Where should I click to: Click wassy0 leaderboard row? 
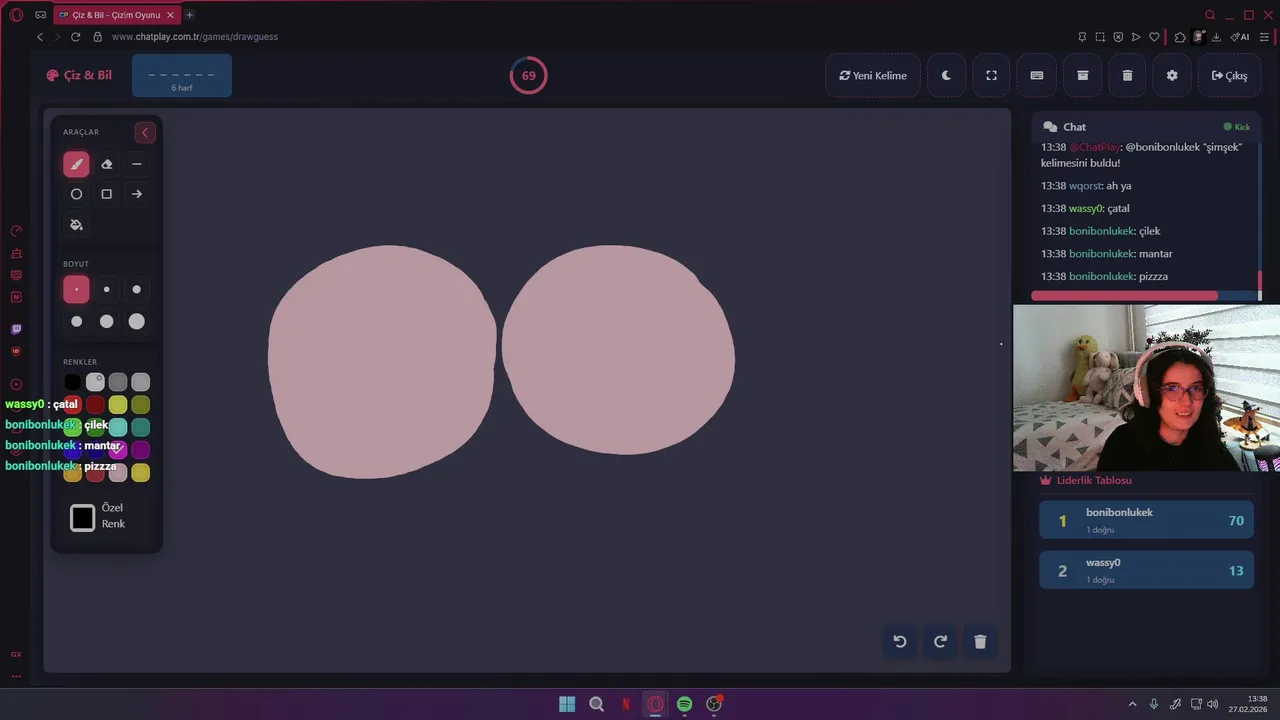click(x=1146, y=570)
